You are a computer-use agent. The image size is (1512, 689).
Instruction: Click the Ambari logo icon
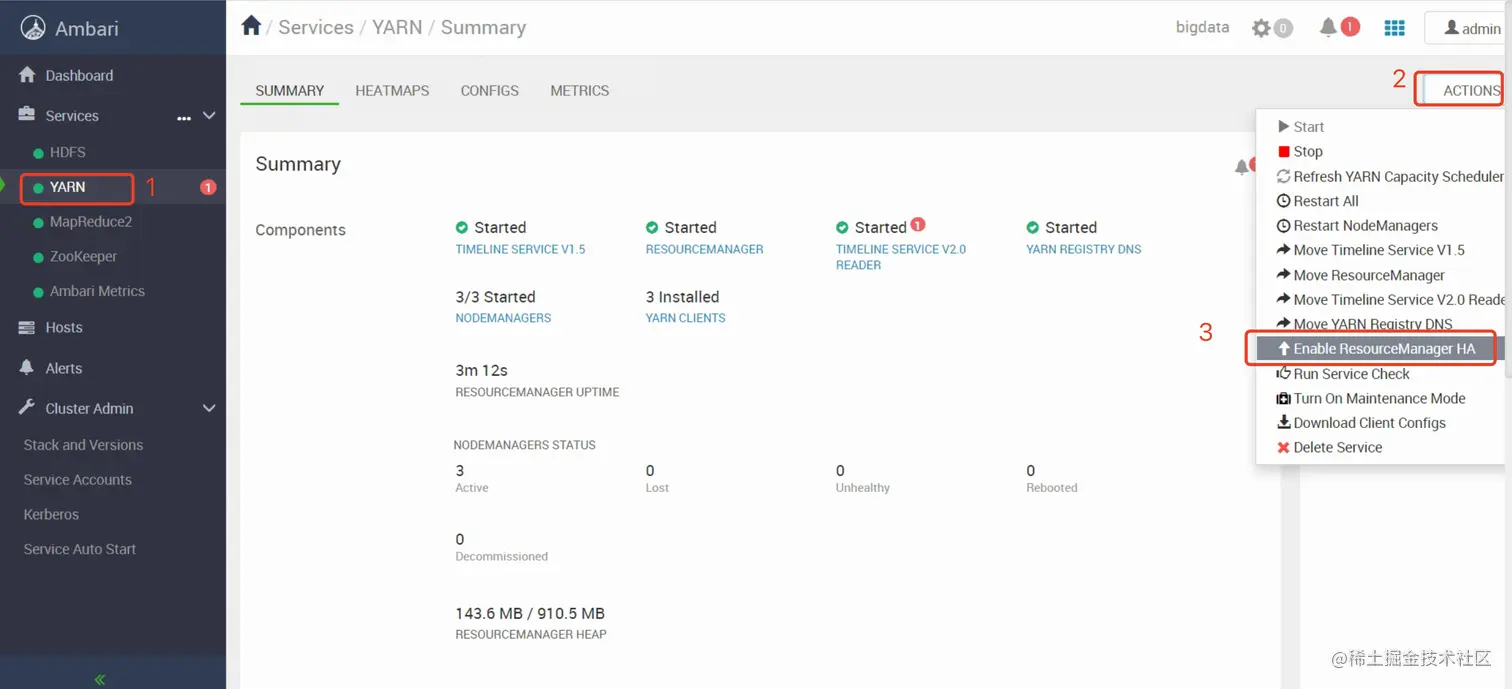click(x=33, y=28)
